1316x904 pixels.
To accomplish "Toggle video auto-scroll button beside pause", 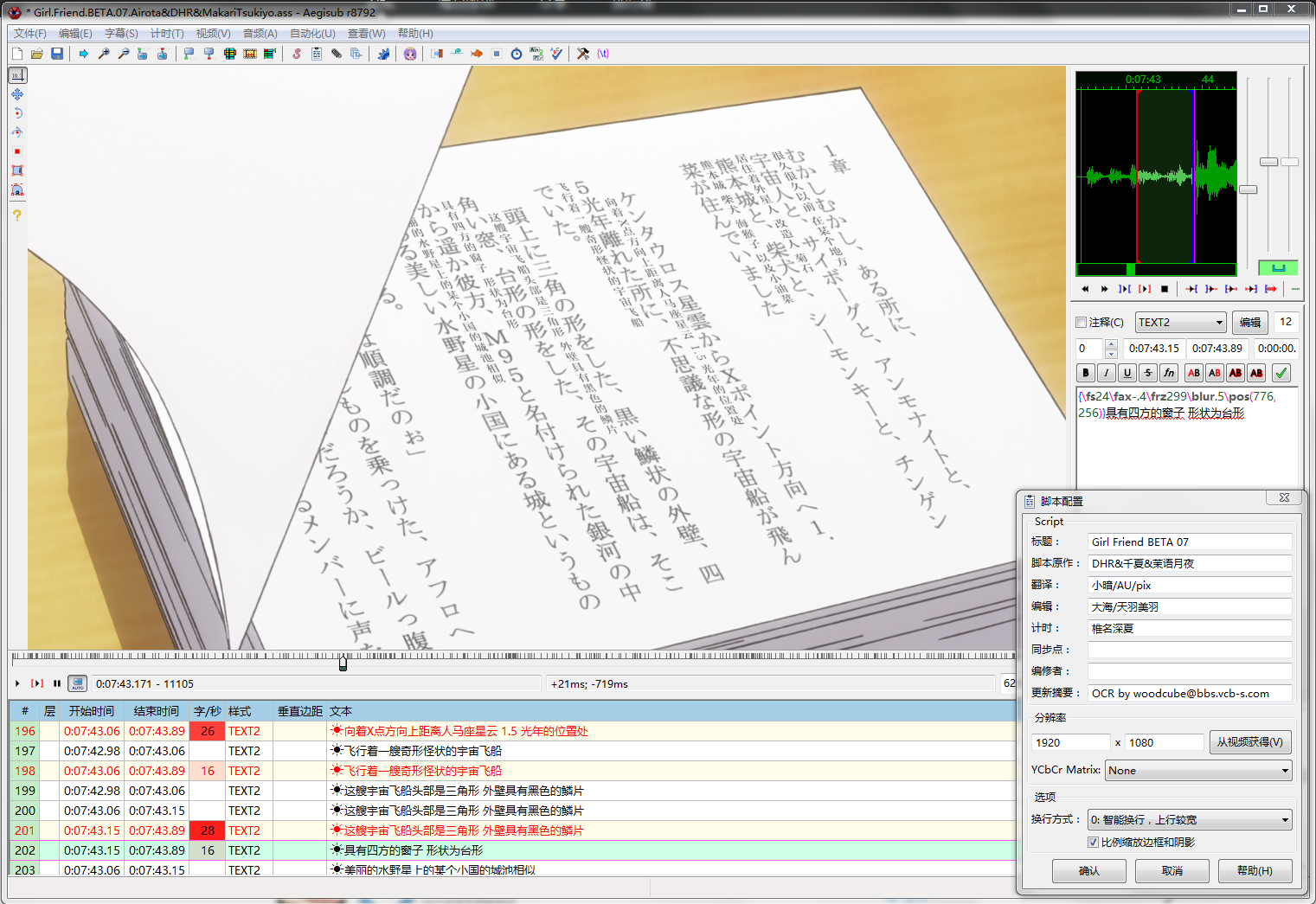I will coord(78,683).
